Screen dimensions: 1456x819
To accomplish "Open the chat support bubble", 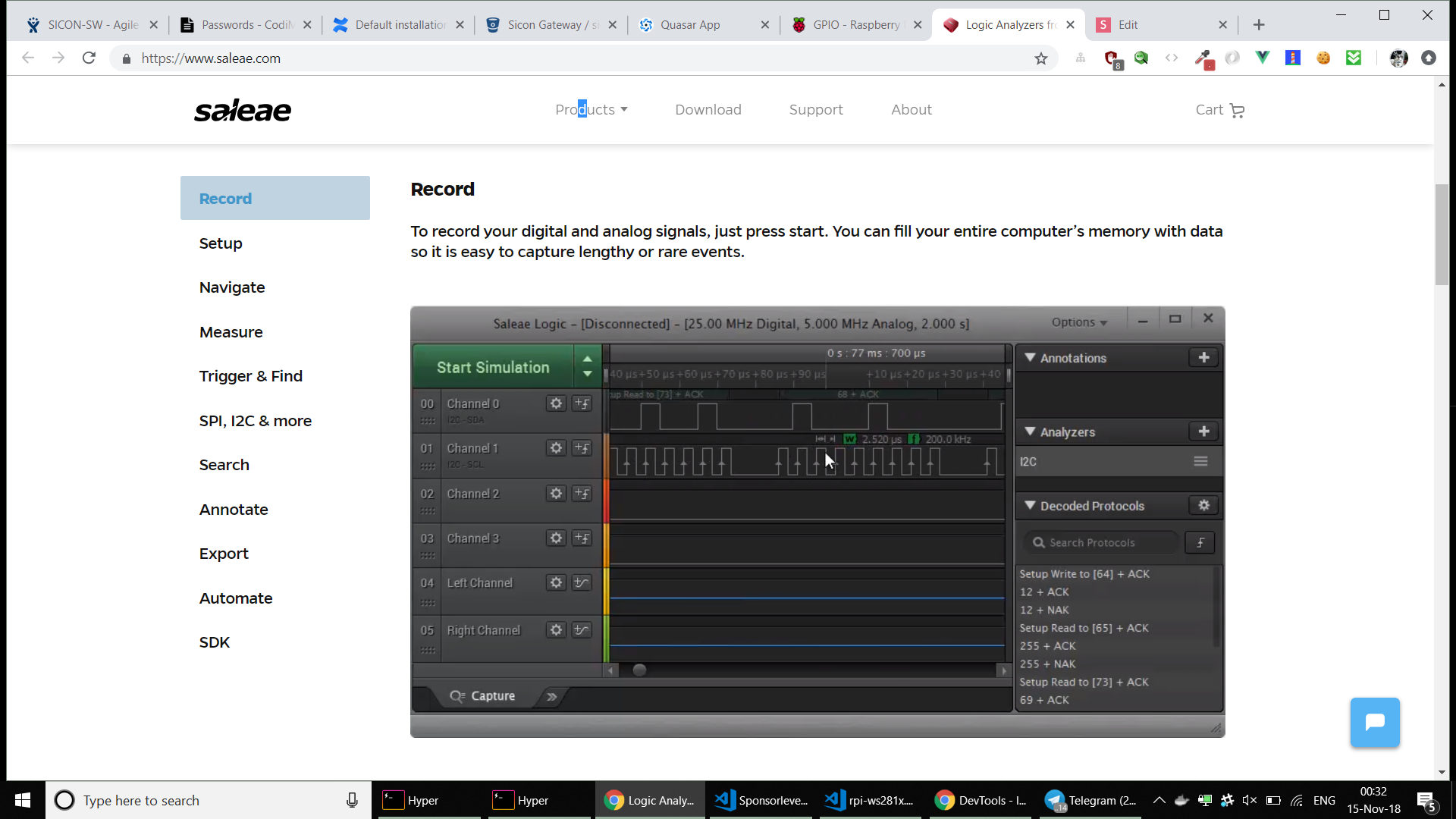I will click(1374, 722).
